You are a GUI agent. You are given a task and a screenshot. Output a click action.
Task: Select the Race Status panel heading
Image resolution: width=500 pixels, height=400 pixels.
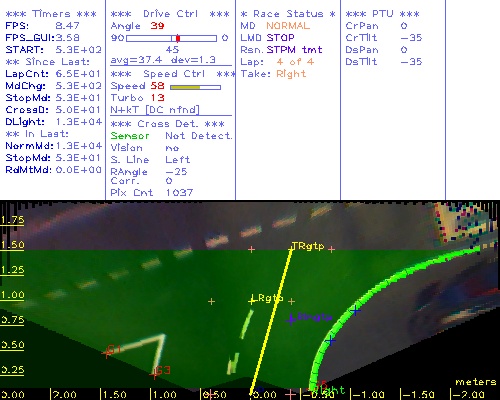point(288,14)
